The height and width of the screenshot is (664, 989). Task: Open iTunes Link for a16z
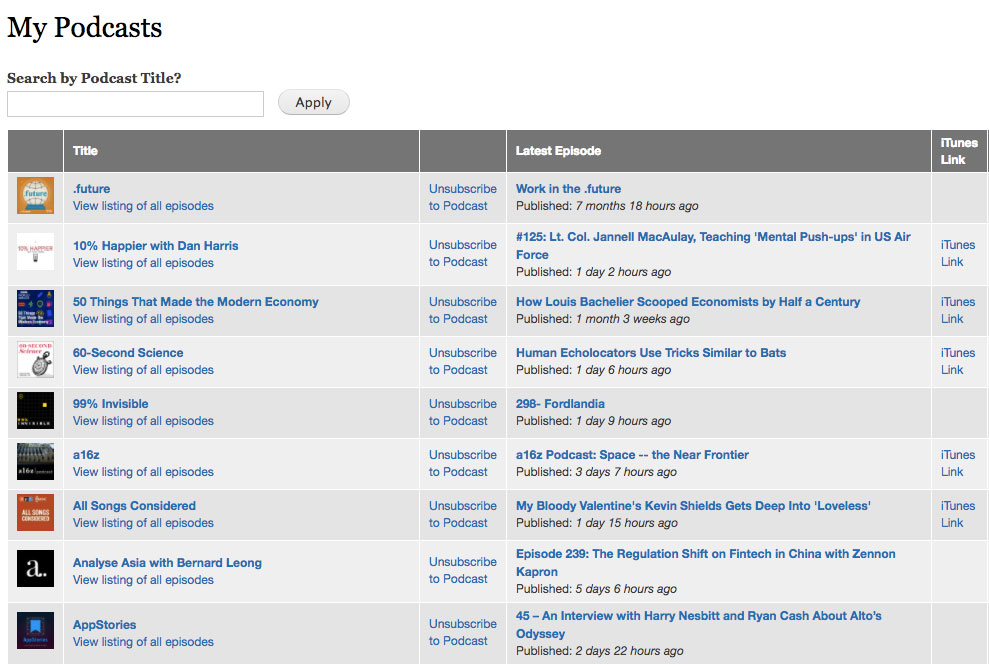coord(957,463)
